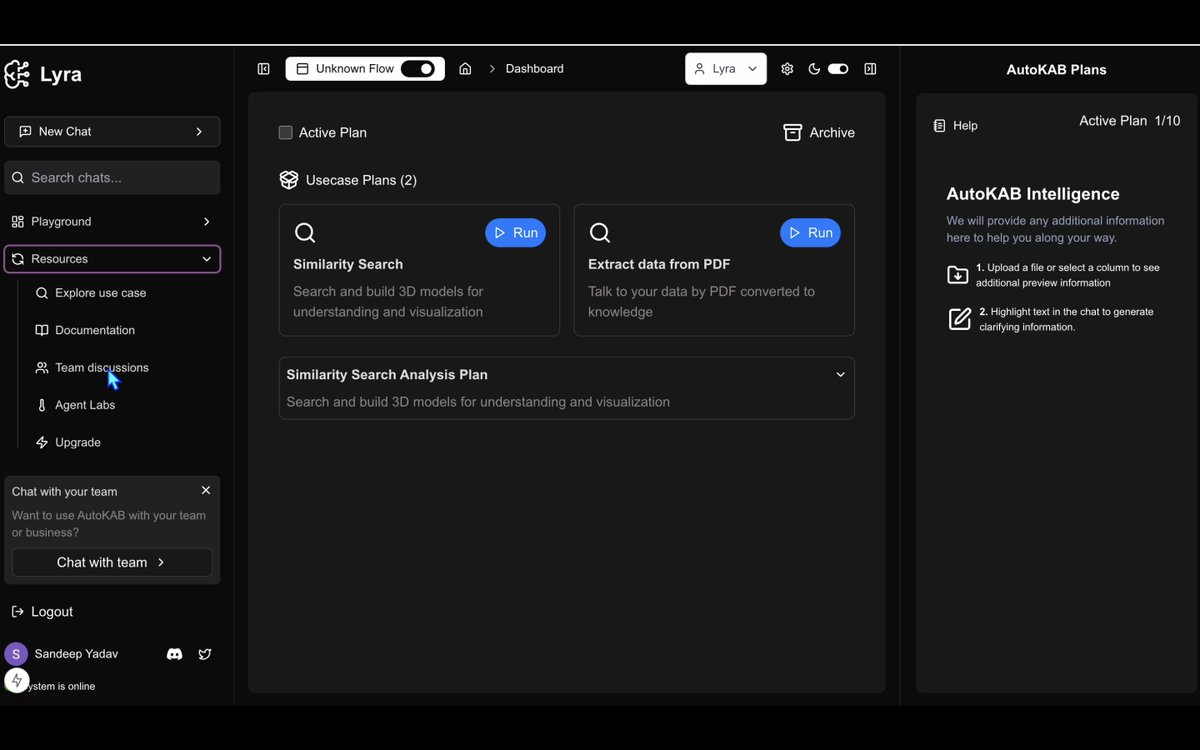Open settings gear icon
The image size is (1200, 750).
(x=787, y=69)
